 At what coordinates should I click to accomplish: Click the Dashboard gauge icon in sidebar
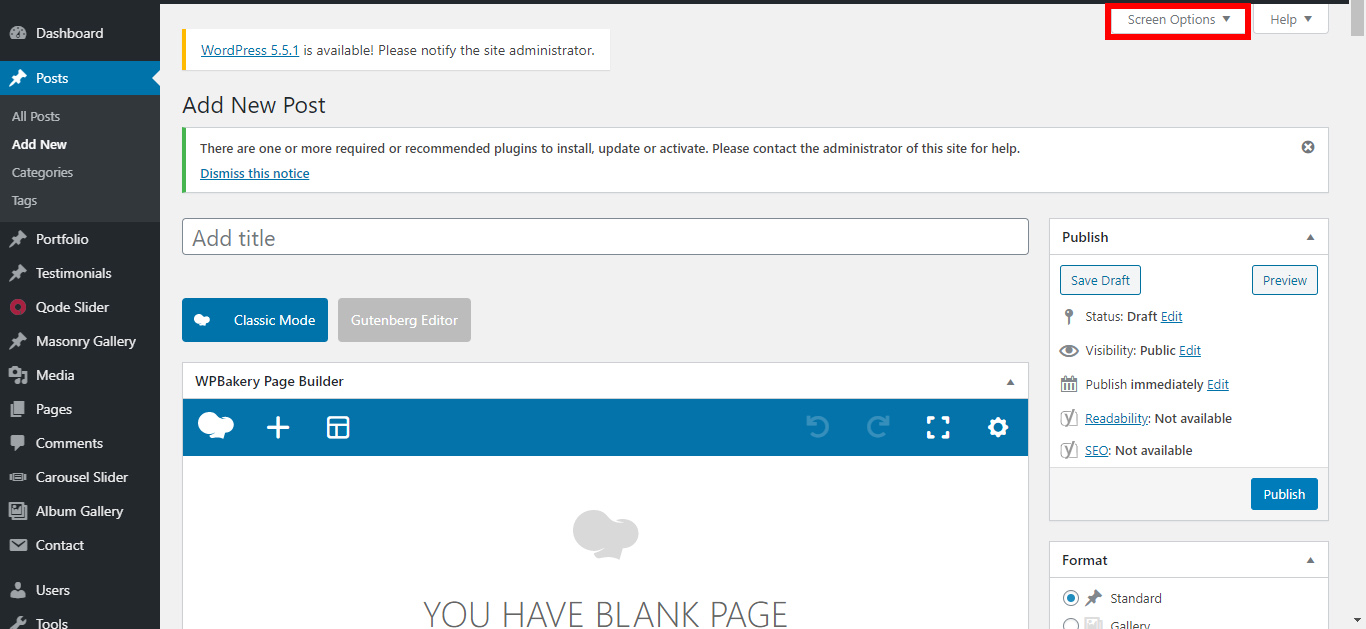[x=18, y=33]
